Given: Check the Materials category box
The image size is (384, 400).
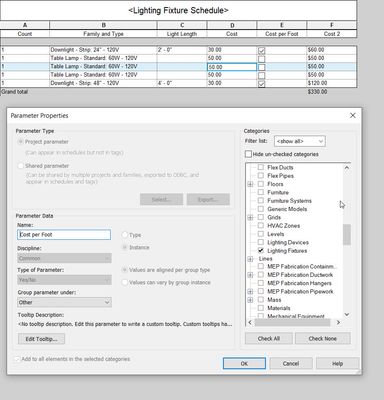Looking at the screenshot, I should click(x=261, y=308).
